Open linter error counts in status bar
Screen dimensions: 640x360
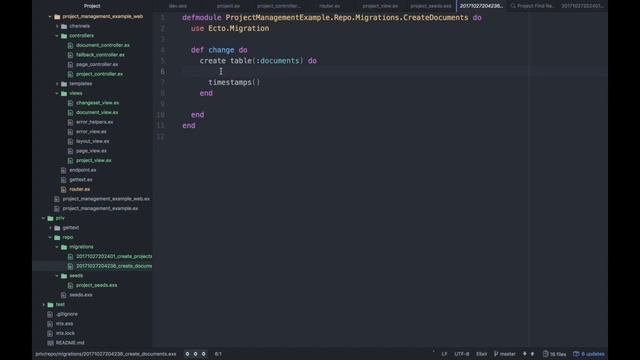pyautogui.click(x=196, y=354)
